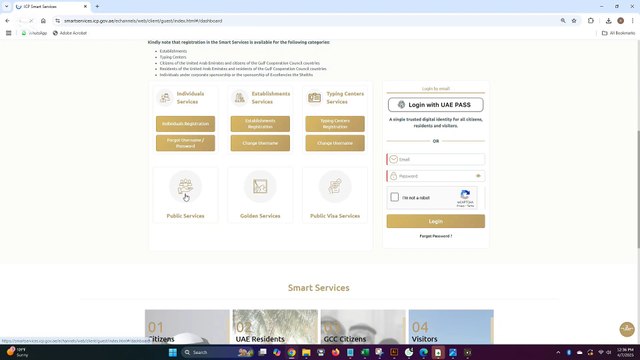Screen dimensions: 640x360
Task: Open the 02 UAE Residents card
Action: pos(275,327)
